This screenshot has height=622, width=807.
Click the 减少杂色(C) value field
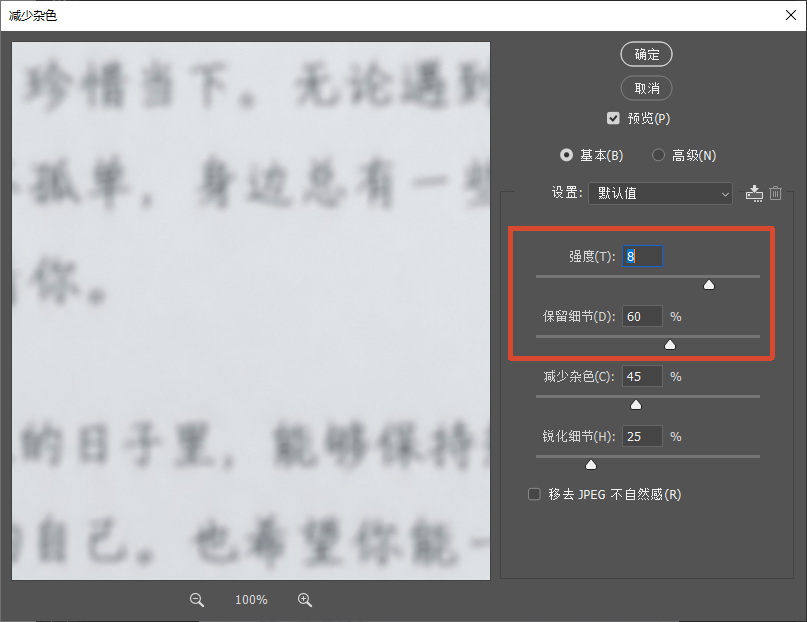click(x=642, y=377)
